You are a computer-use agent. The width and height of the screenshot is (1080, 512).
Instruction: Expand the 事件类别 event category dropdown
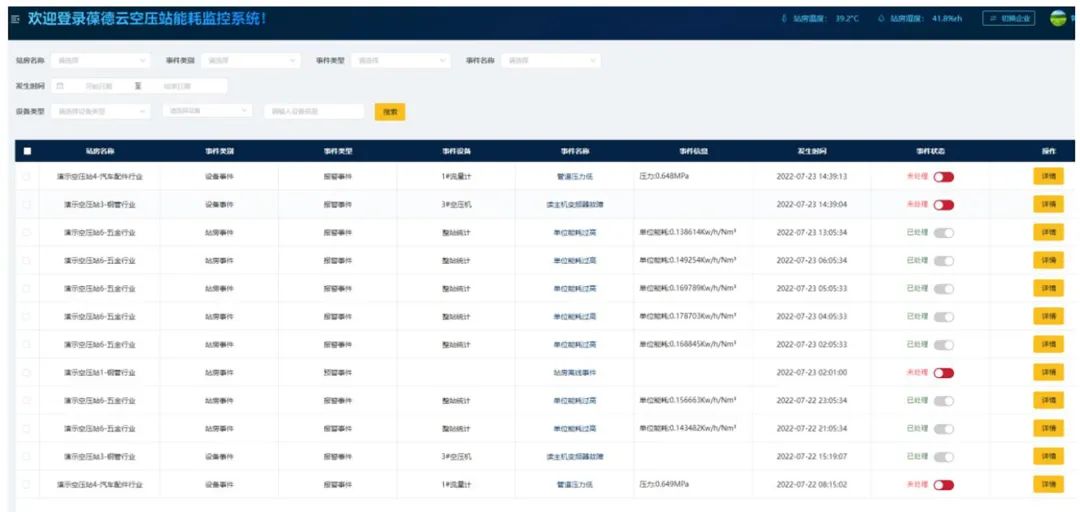[x=250, y=60]
